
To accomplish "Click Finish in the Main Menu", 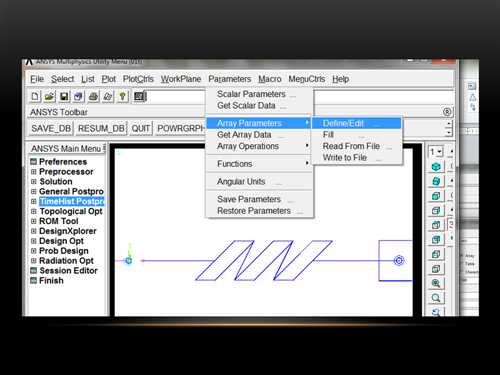I will pyautogui.click(x=51, y=281).
